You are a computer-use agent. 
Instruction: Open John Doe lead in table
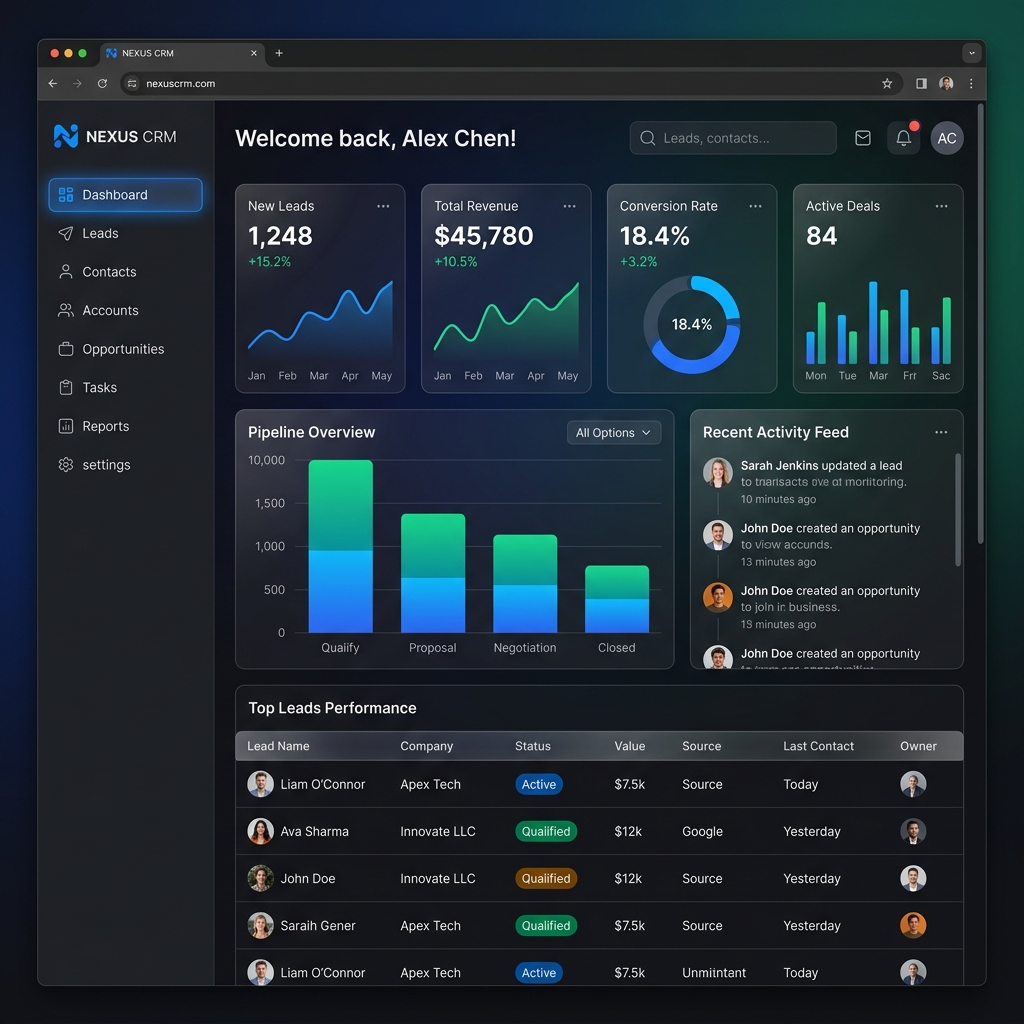tap(308, 878)
